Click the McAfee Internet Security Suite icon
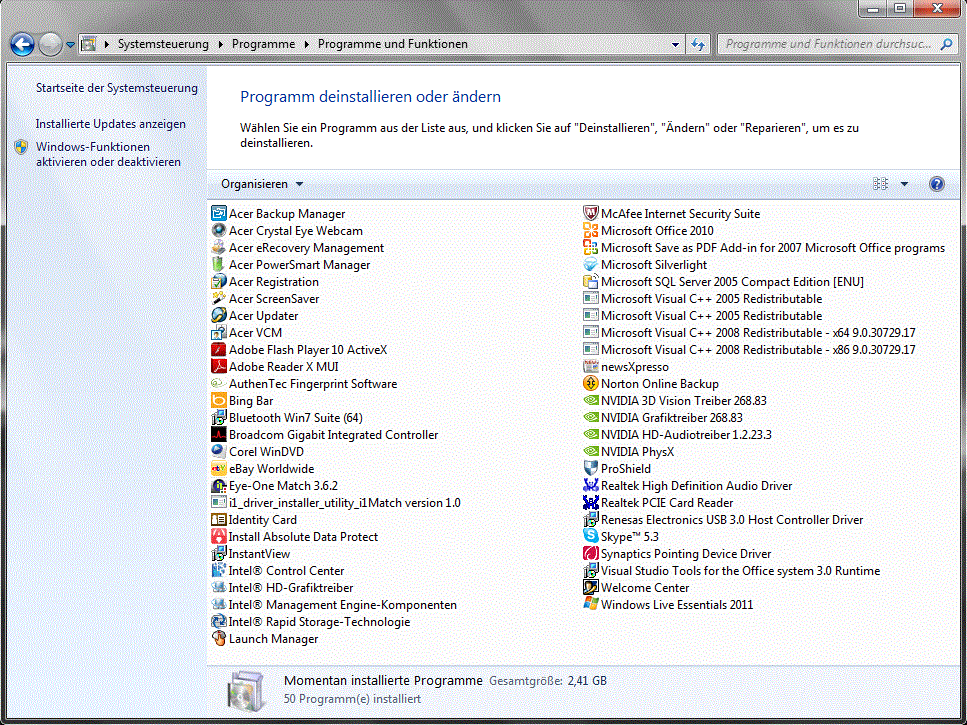Viewport: 967px width, 725px height. tap(592, 214)
